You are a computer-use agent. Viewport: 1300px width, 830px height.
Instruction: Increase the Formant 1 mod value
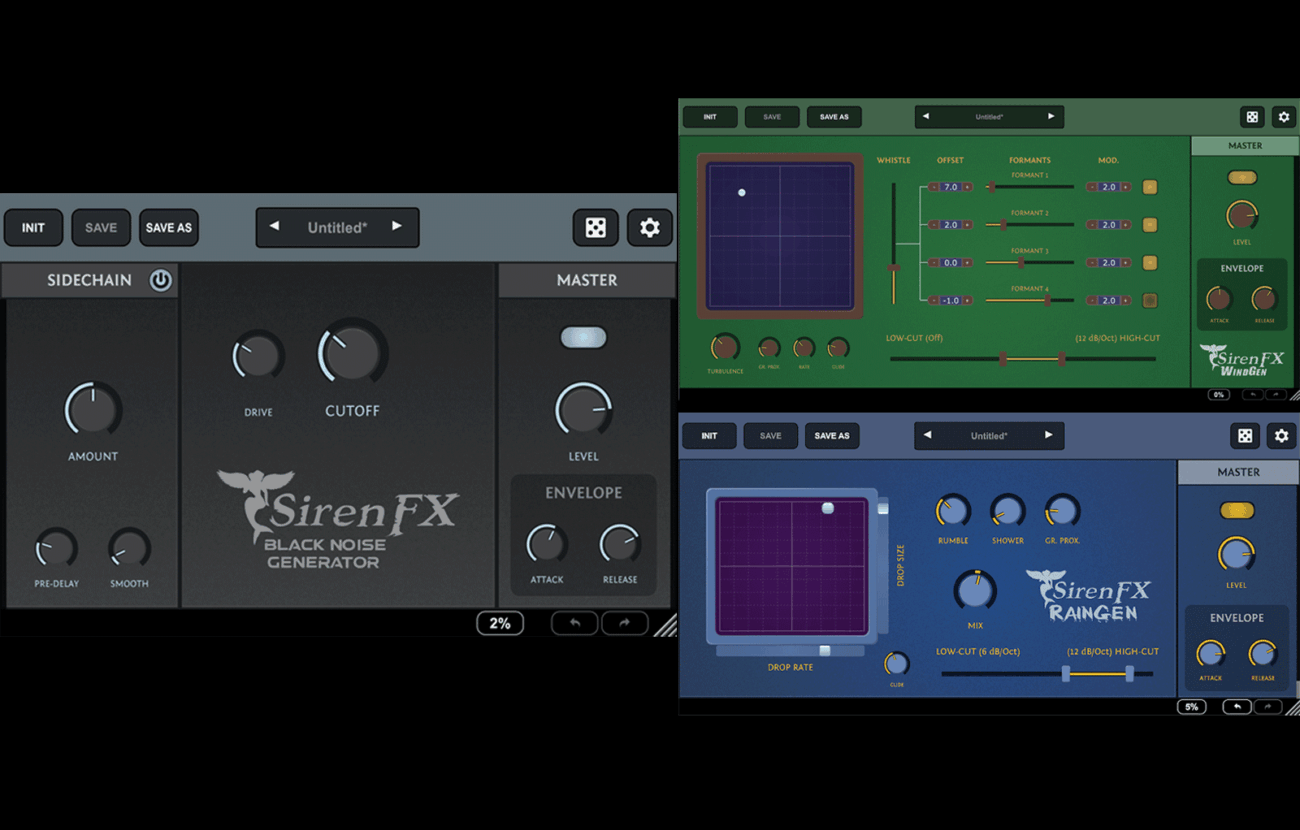1125,187
